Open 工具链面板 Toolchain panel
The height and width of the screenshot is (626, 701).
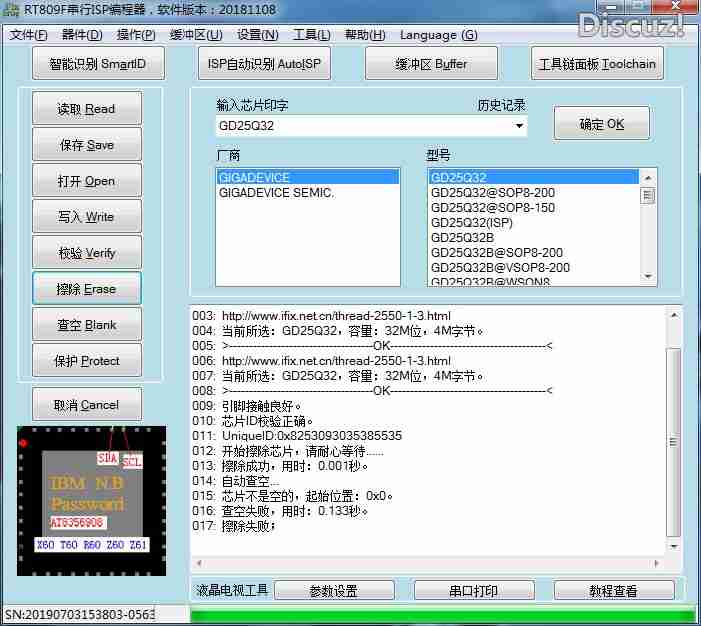coord(597,64)
